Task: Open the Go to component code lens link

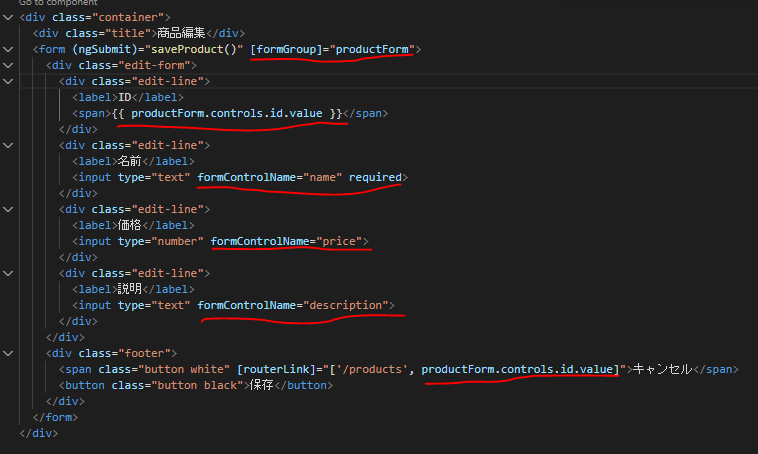Action: pos(58,3)
